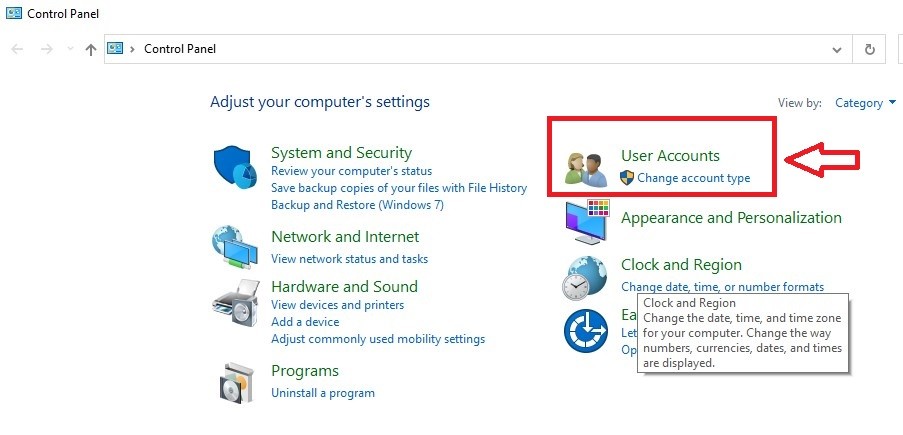The width and height of the screenshot is (903, 435).
Task: Click the Ease of Access circular icon
Action: [x=586, y=329]
